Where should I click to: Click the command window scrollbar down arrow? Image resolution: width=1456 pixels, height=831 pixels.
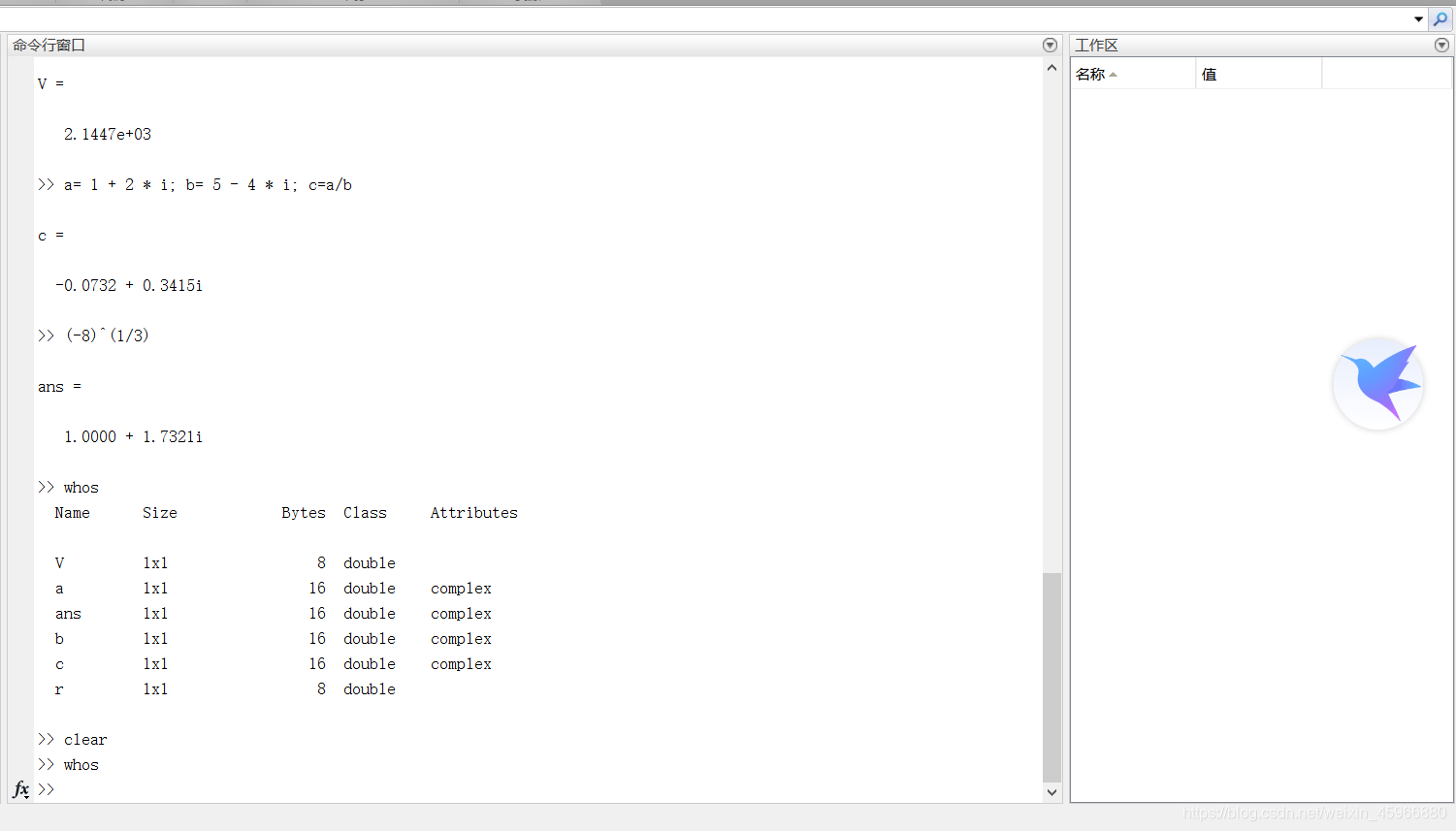(x=1052, y=792)
